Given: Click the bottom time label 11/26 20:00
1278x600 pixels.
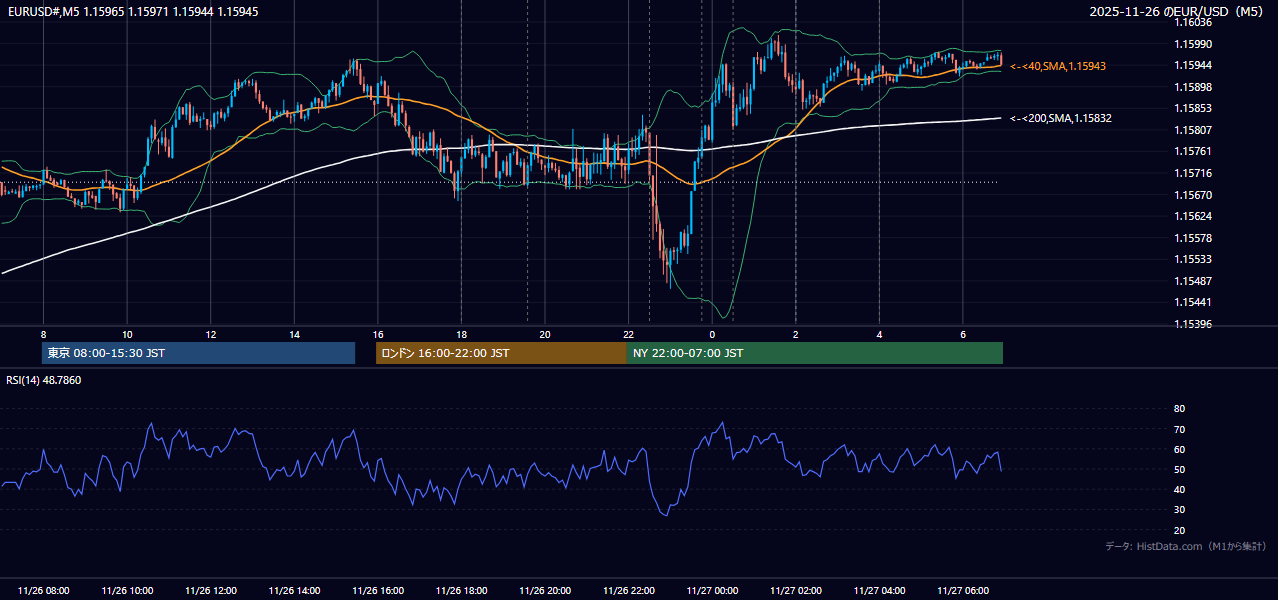Looking at the screenshot, I should (545, 591).
